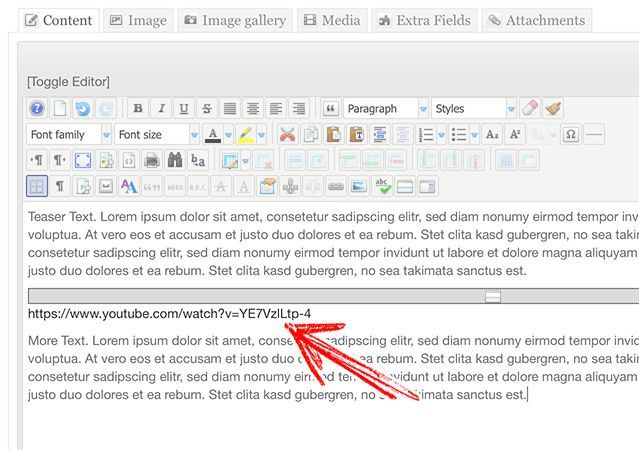Toggle Underline formatting

184,108
